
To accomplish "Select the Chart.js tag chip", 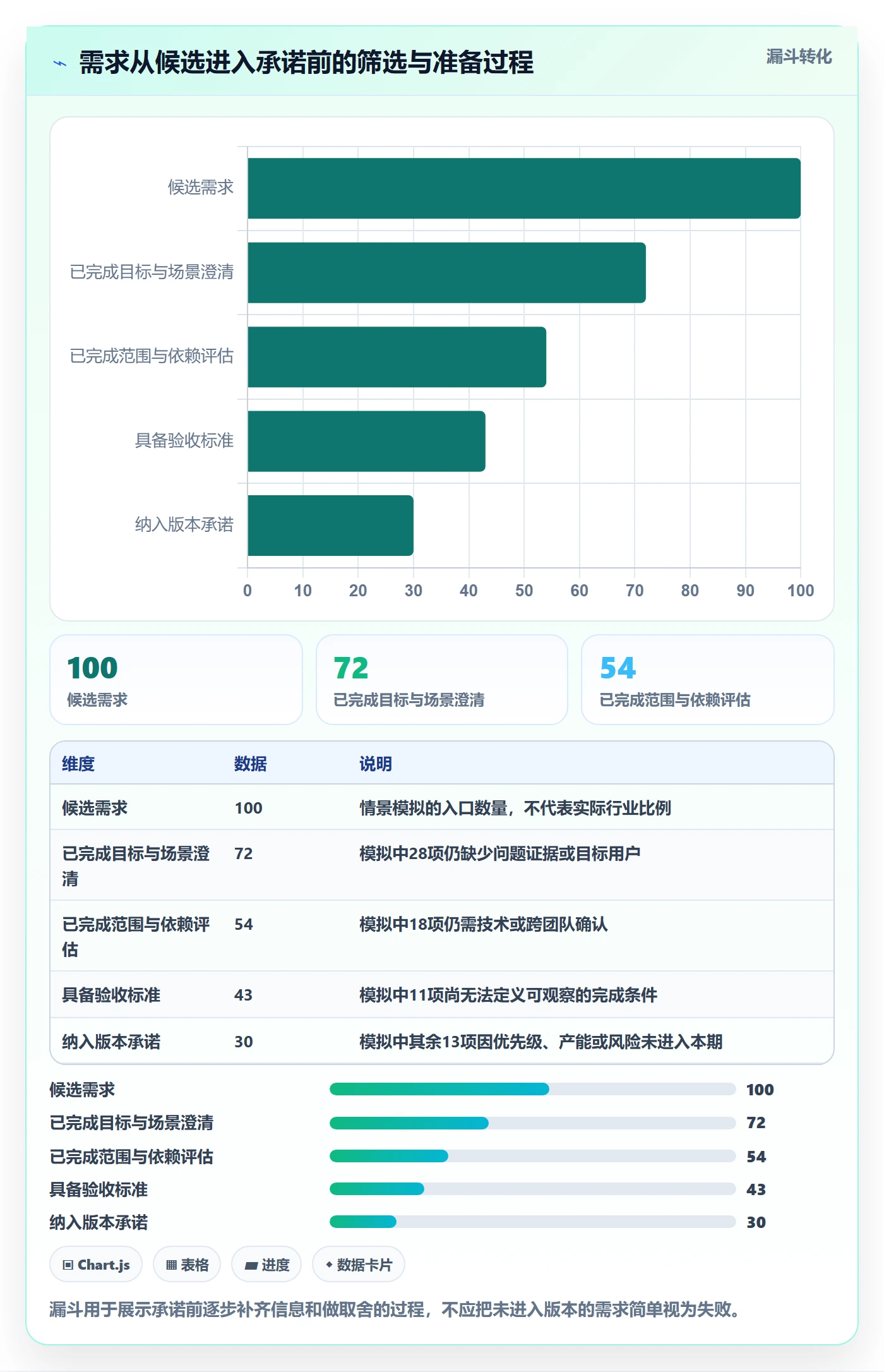I will tap(96, 1265).
